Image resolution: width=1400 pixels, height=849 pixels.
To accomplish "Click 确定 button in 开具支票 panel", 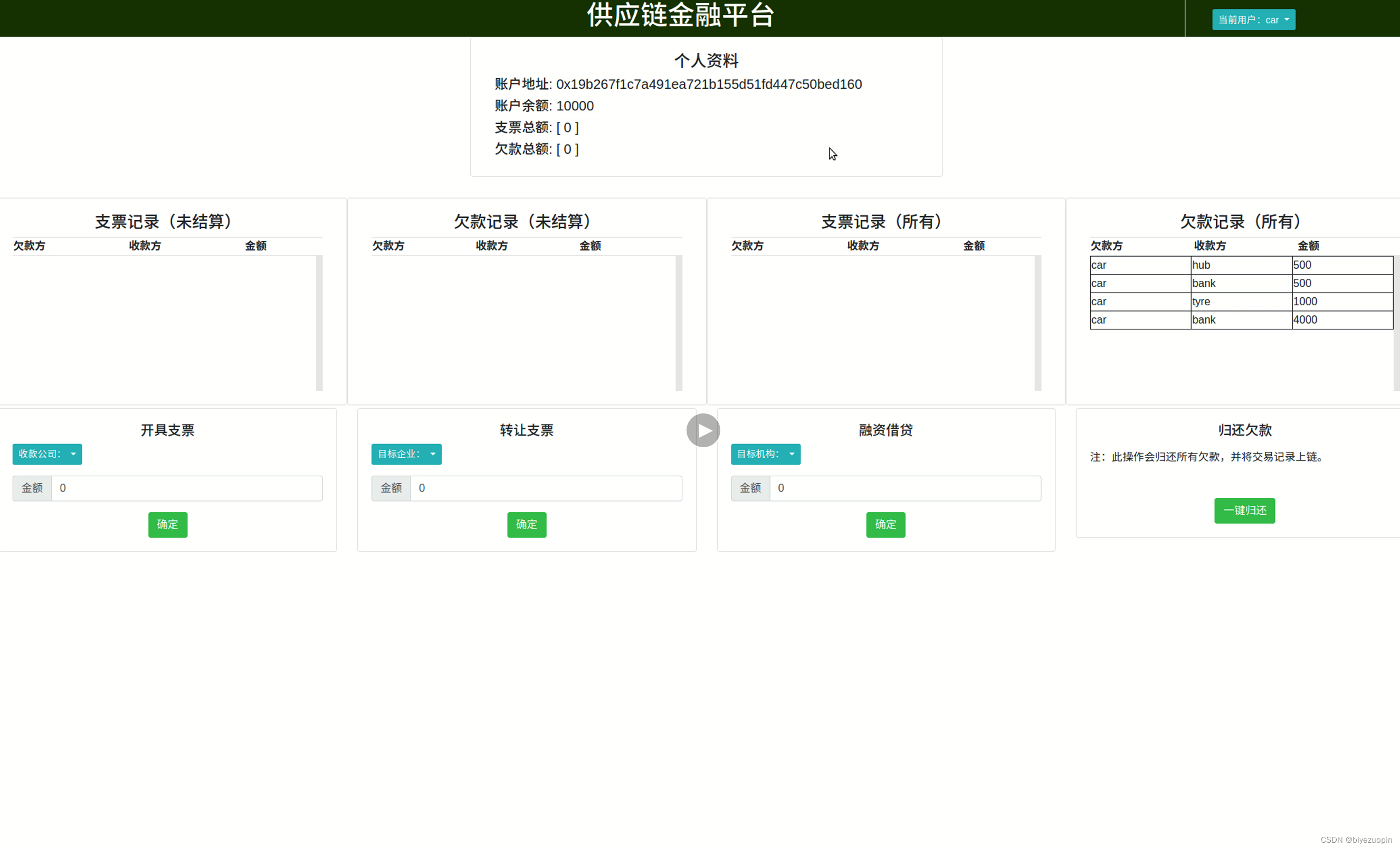I will (x=167, y=524).
